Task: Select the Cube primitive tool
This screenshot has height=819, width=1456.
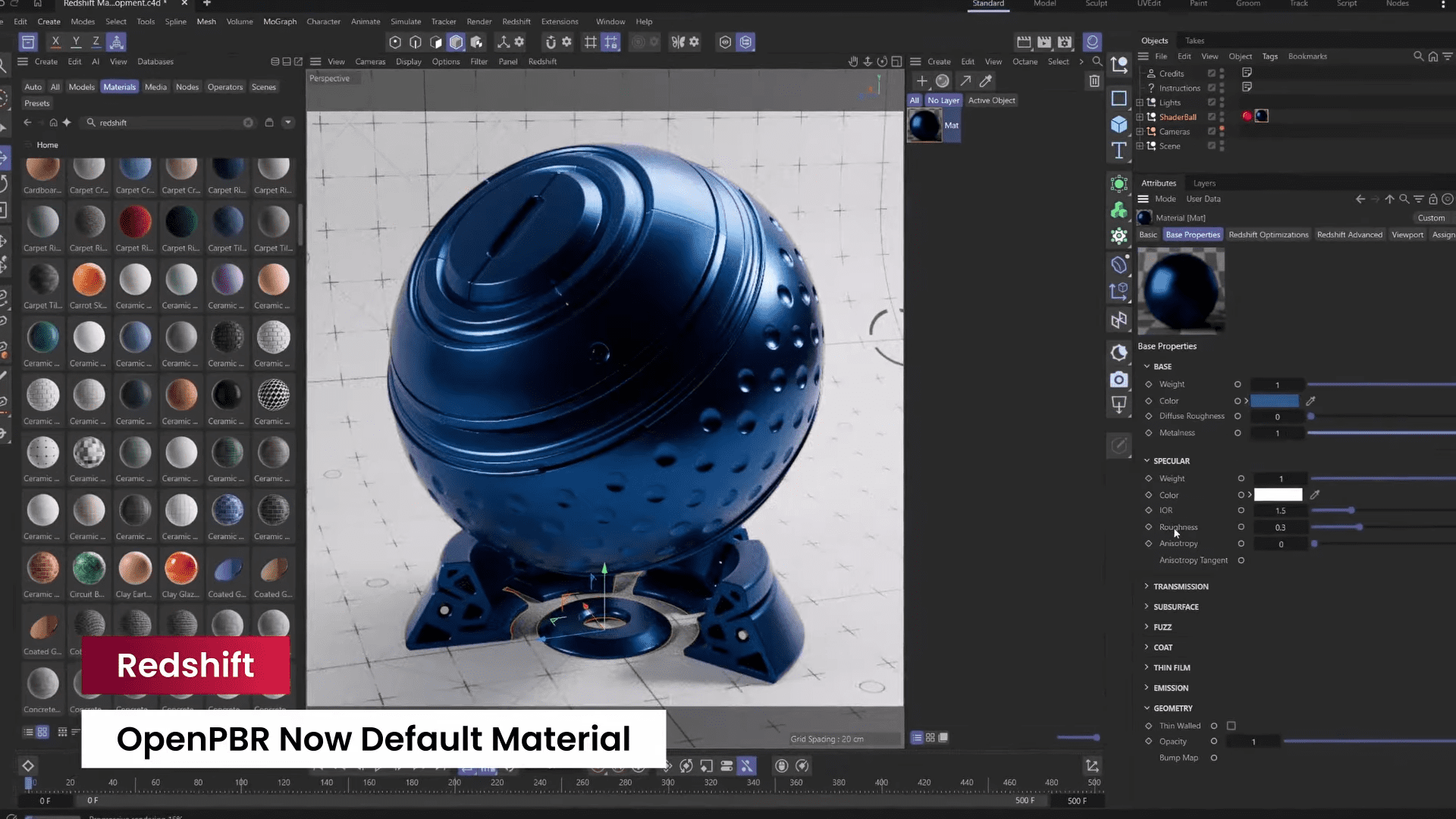Action: (x=1119, y=124)
